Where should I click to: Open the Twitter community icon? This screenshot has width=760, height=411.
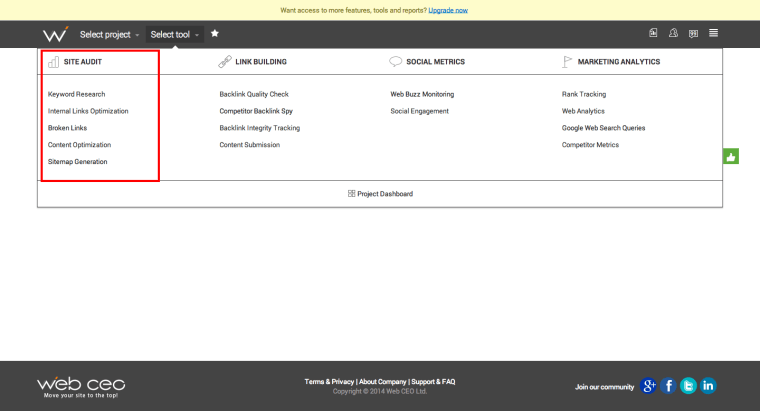(x=688, y=386)
